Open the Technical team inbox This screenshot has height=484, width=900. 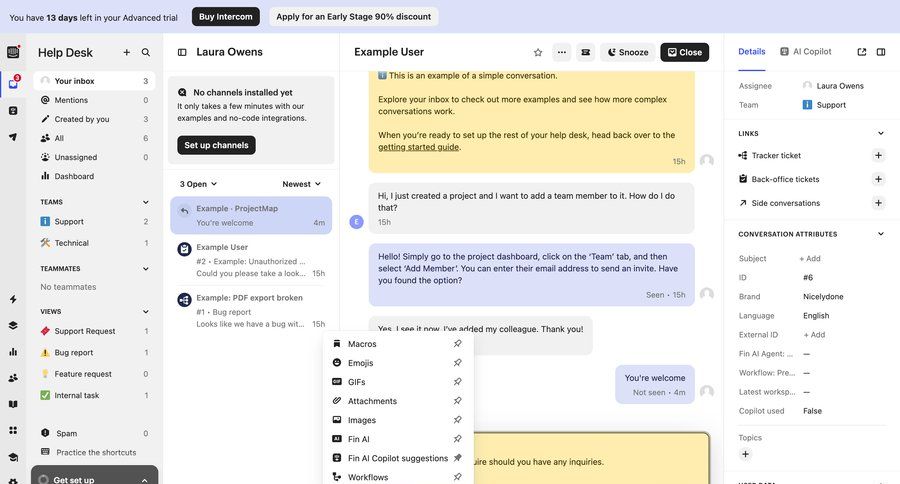(x=94, y=243)
